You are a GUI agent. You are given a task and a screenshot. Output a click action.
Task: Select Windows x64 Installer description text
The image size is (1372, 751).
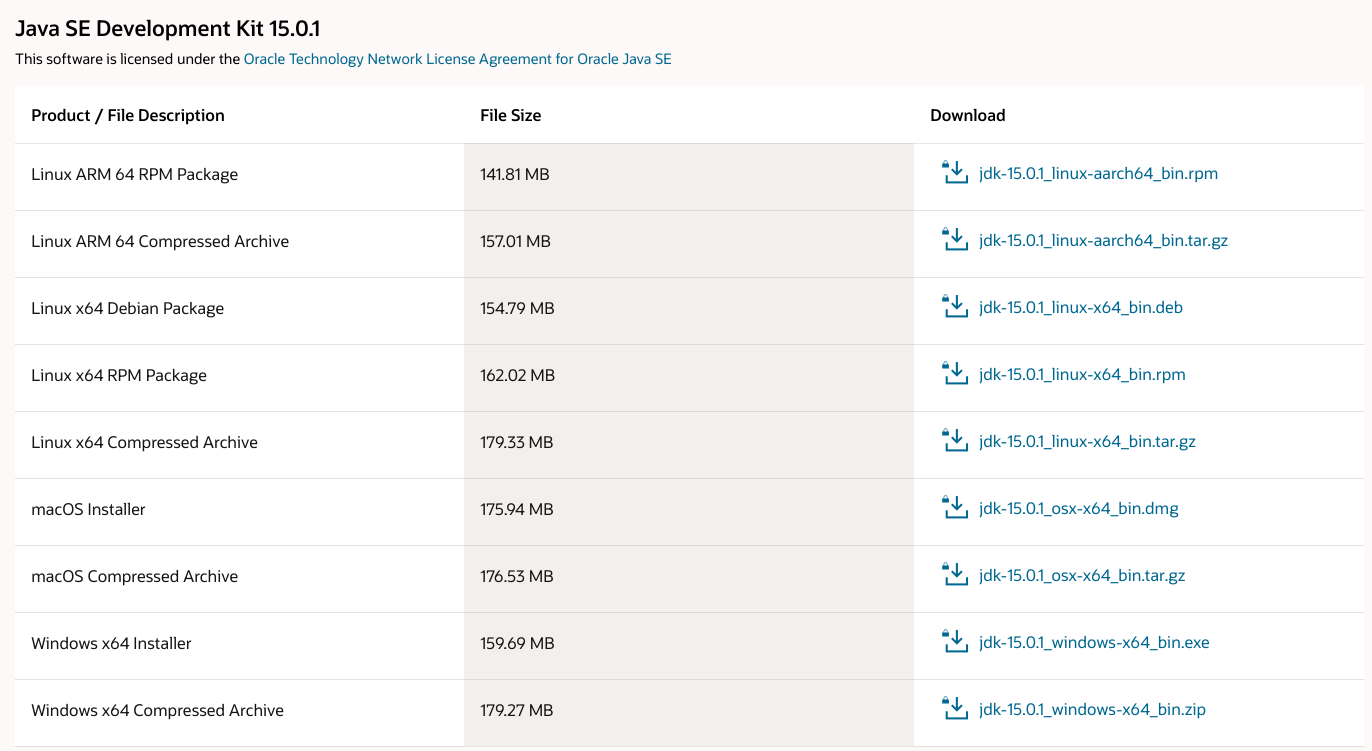[x=112, y=643]
